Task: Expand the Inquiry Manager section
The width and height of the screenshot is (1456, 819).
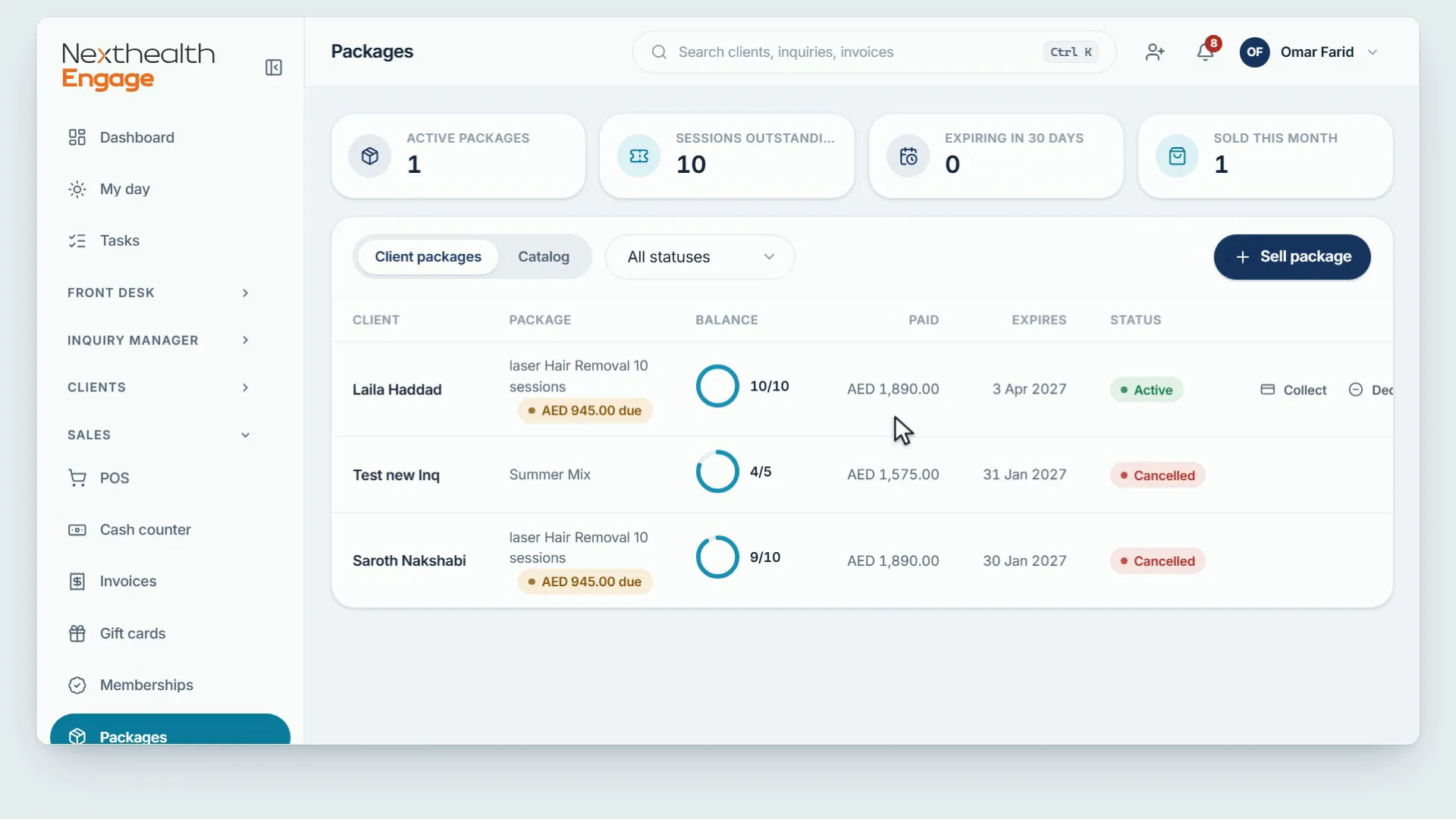Action: pos(158,340)
